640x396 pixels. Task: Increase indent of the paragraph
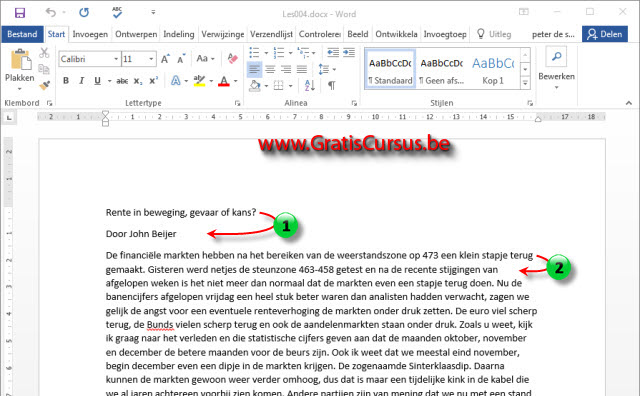tap(349, 53)
